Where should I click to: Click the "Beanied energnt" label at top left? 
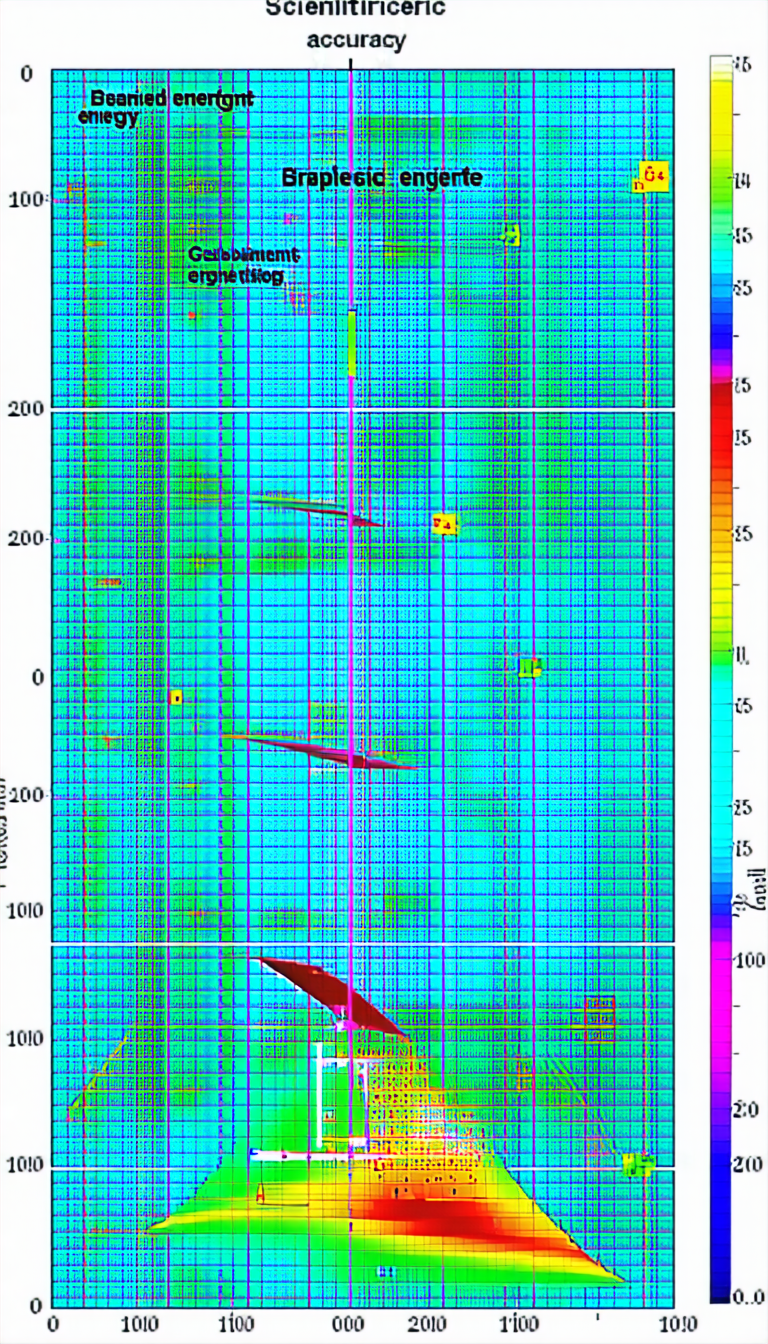(171, 99)
